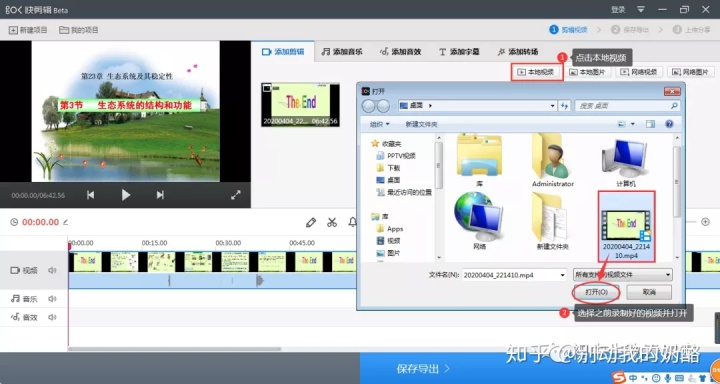Switch to the 添加剪辑 tab

(283, 52)
